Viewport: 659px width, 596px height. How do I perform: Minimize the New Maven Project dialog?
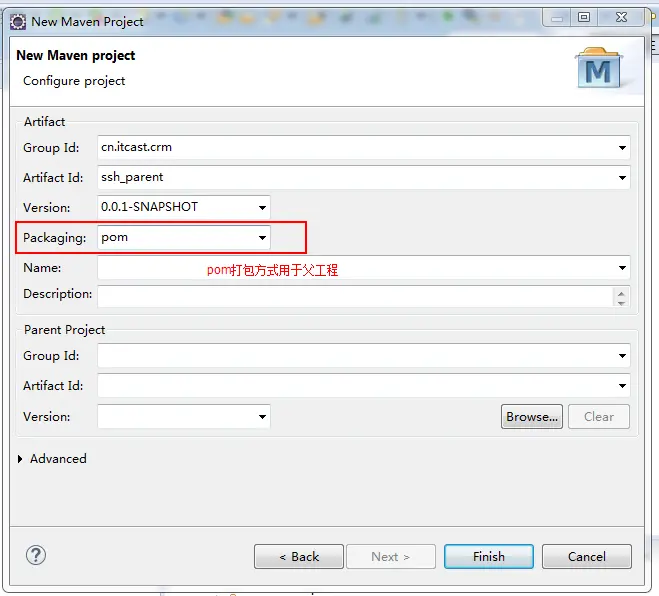pyautogui.click(x=557, y=18)
